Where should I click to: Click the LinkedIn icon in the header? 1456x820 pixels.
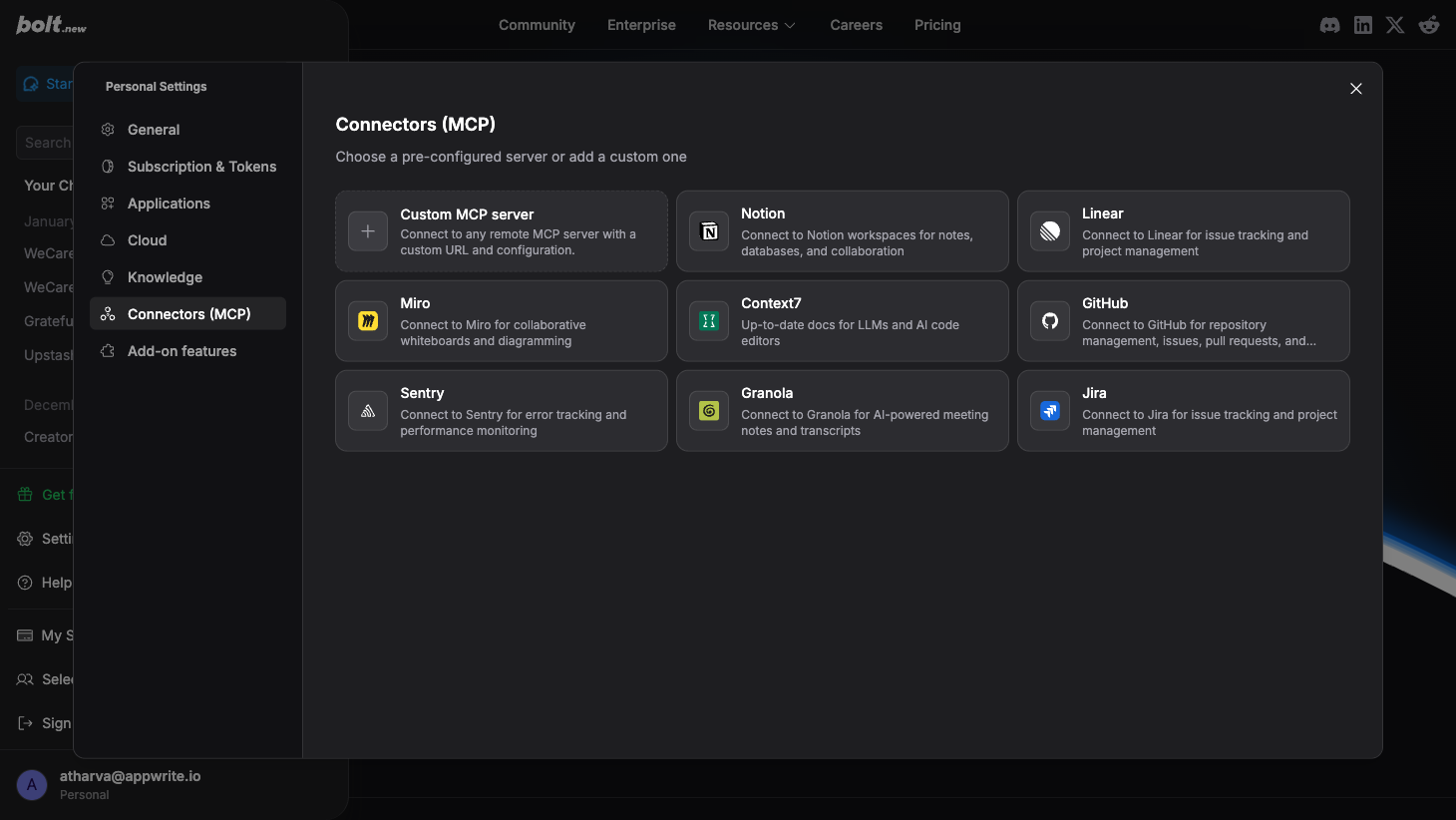pyautogui.click(x=1362, y=25)
